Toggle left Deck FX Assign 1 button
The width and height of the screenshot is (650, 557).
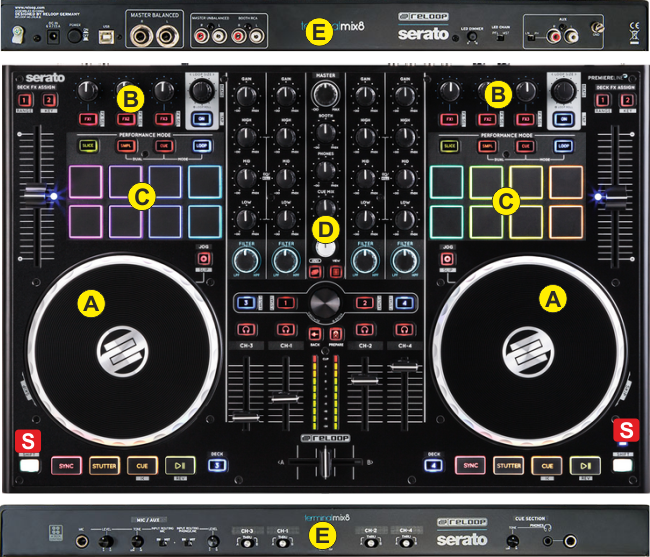24,100
